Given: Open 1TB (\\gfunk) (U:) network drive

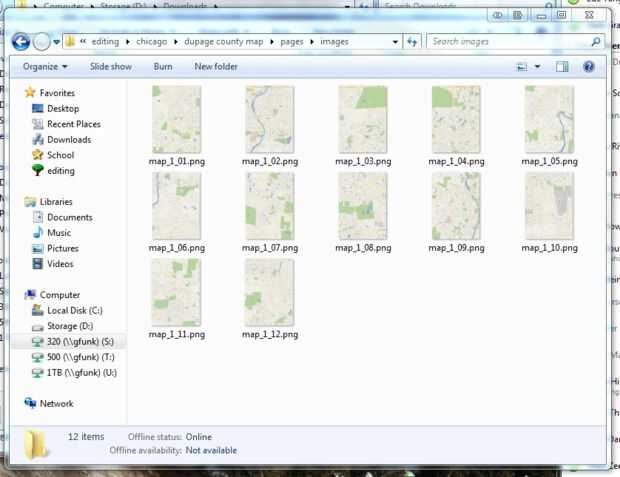Looking at the screenshot, I should 74,373.
